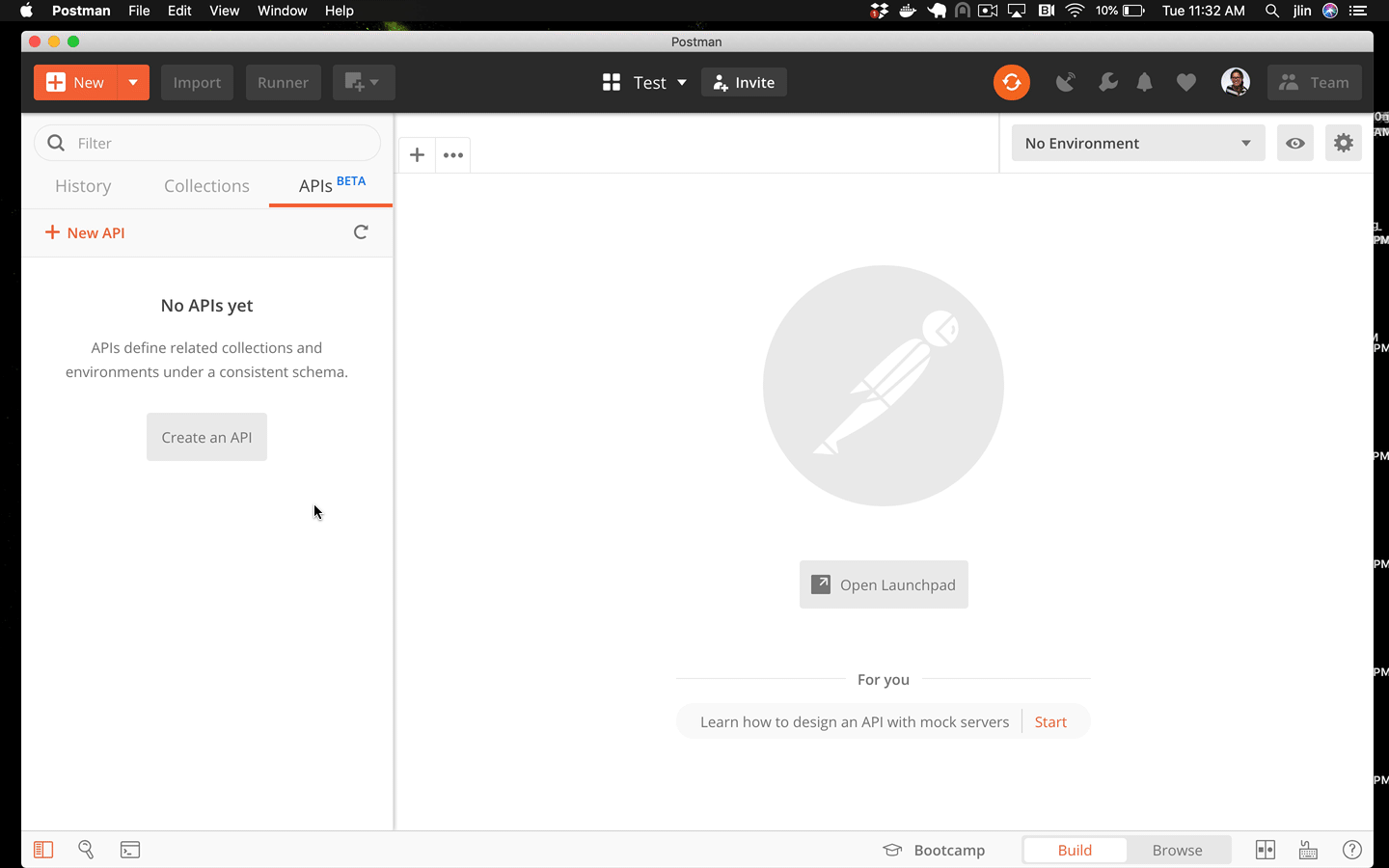Open keyboard shortcuts icon in status bar
This screenshot has height=868, width=1389.
(1308, 850)
